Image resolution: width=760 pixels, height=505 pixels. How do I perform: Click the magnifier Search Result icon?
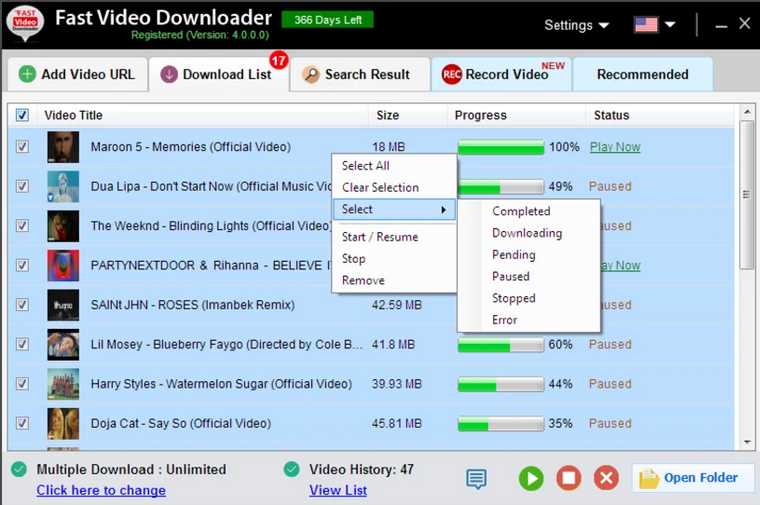click(x=311, y=74)
